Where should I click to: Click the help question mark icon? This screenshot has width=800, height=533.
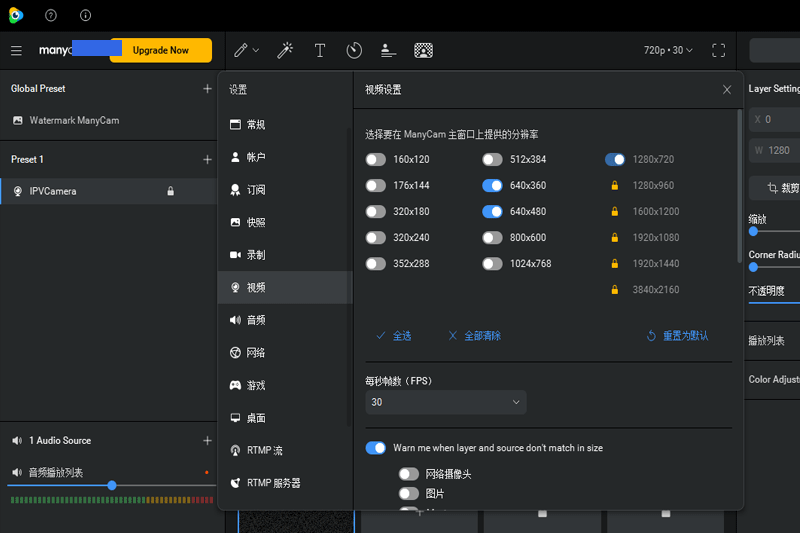pos(51,15)
